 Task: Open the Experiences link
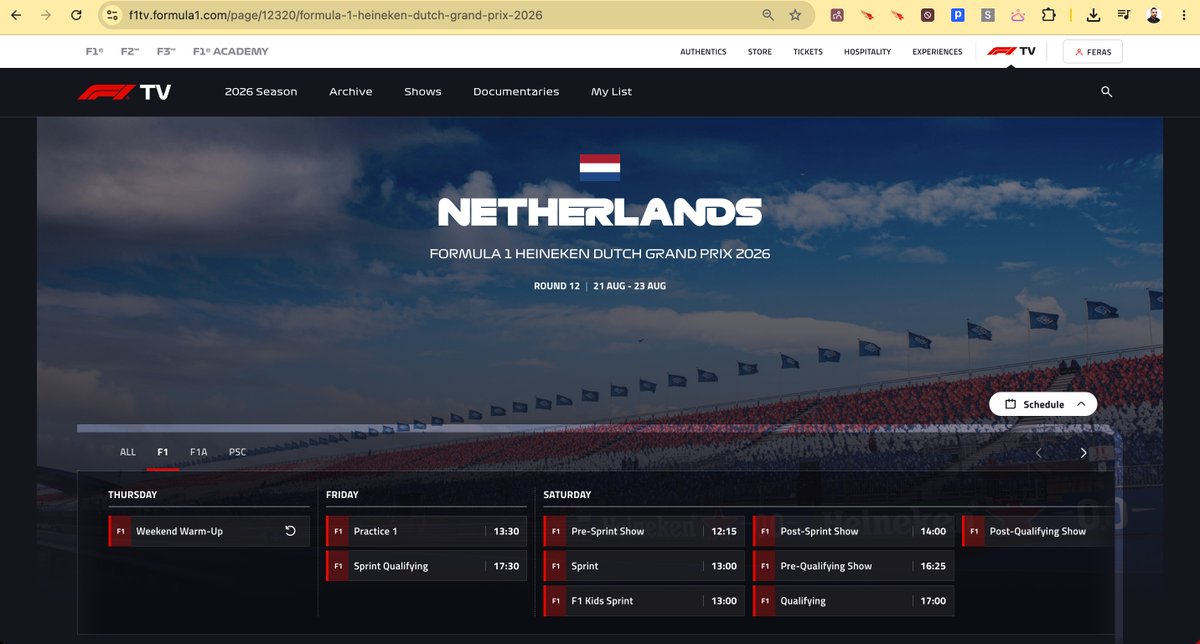coord(937,52)
